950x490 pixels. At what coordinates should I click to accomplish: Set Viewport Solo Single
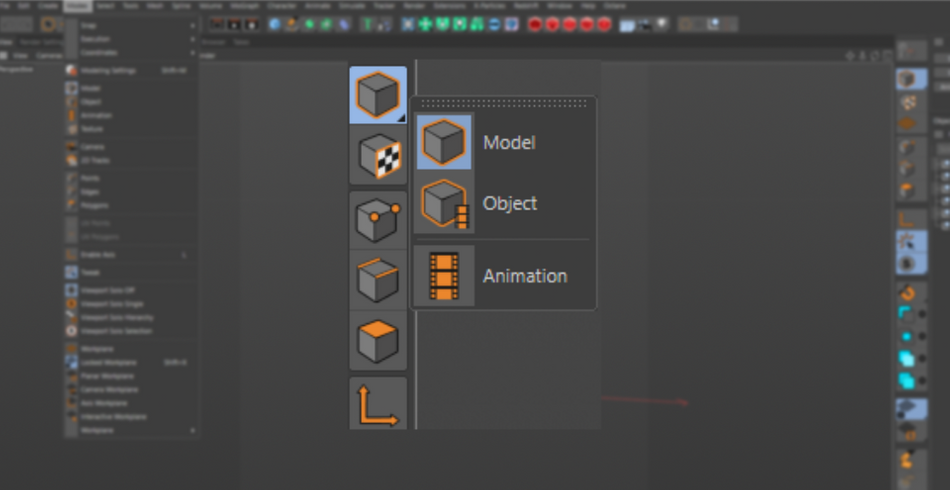(x=131, y=303)
